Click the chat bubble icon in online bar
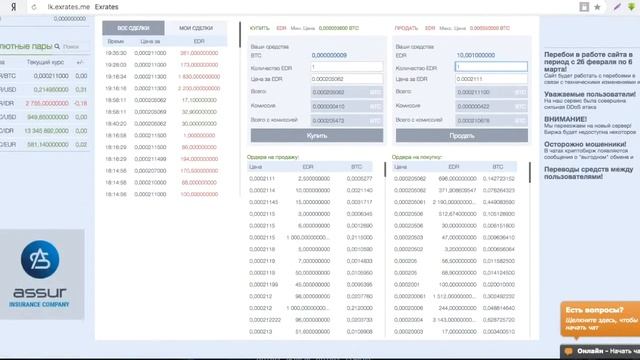 point(568,351)
